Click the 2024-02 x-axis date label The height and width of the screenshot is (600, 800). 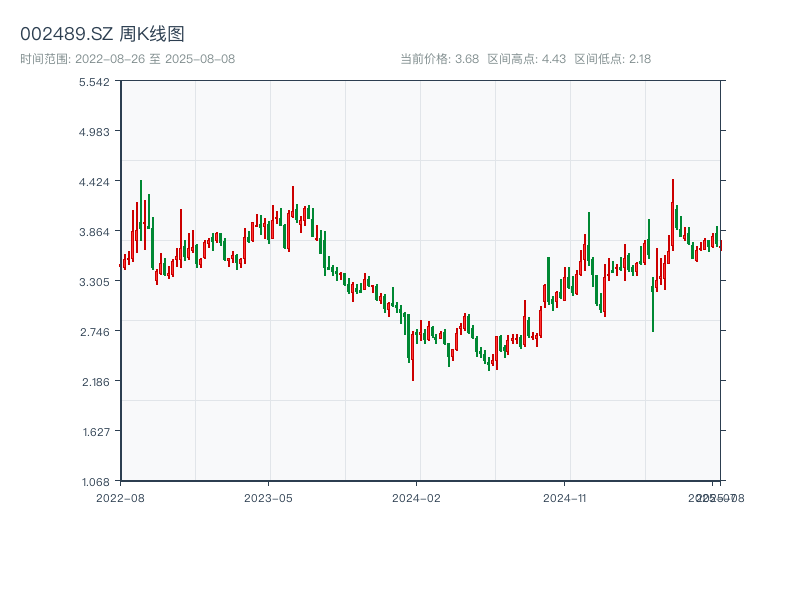click(417, 497)
